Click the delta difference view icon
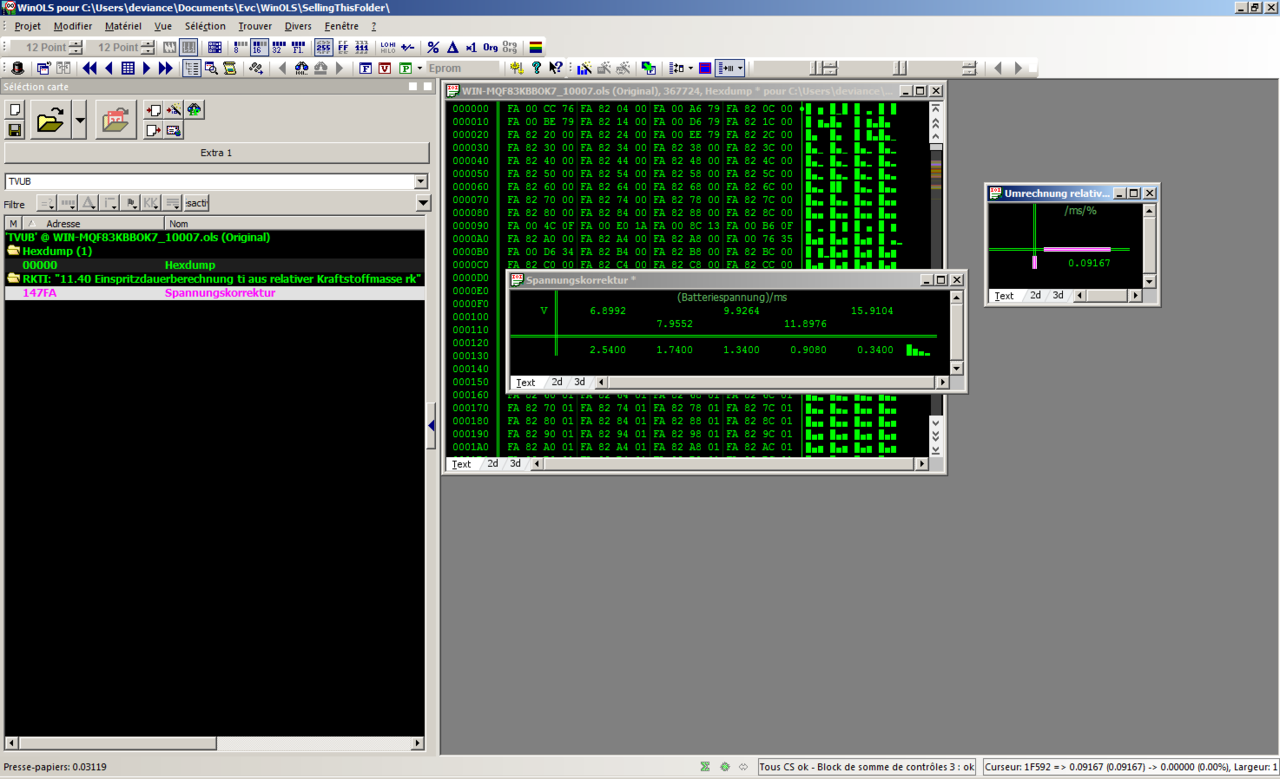Screen dimensions: 1280x779 click(452, 47)
